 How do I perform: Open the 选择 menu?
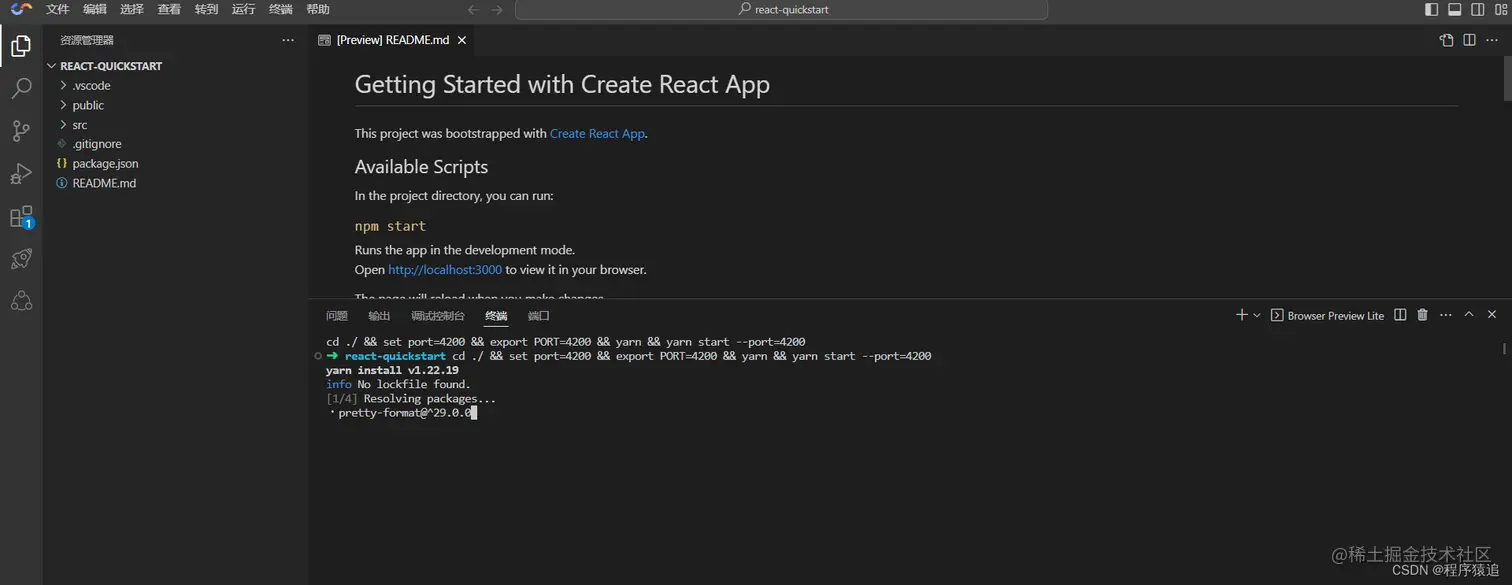(132, 10)
